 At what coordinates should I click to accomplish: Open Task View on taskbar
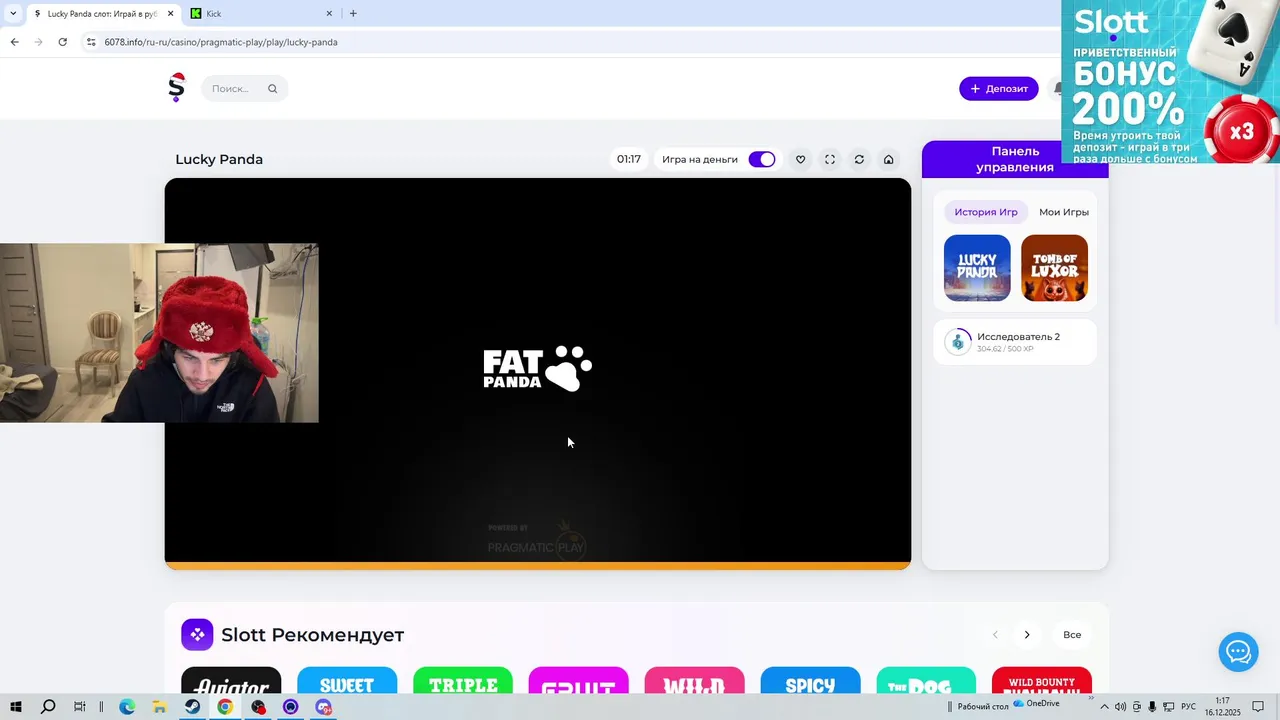(x=80, y=707)
